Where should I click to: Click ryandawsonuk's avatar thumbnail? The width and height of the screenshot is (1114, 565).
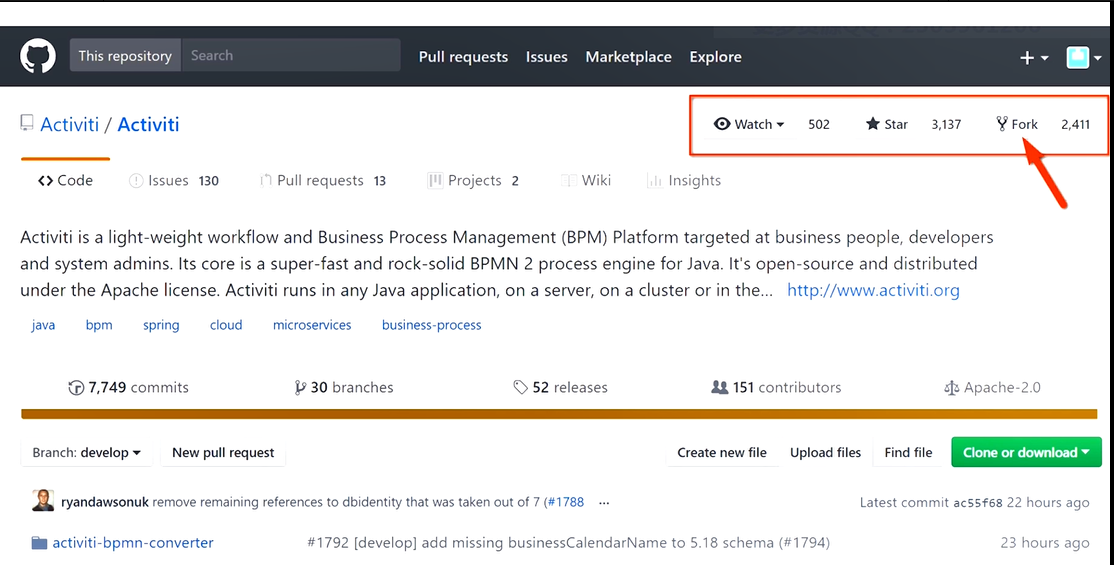(43, 502)
